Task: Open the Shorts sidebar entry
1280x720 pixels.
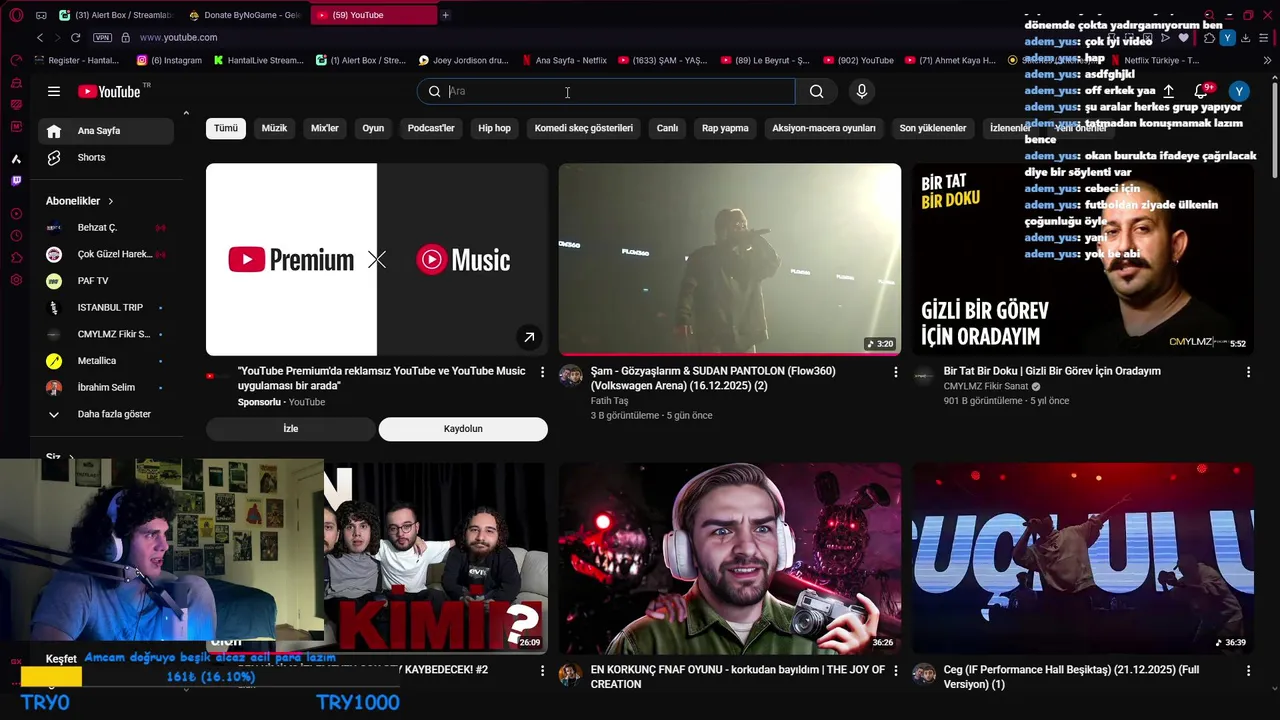Action: coord(106,157)
